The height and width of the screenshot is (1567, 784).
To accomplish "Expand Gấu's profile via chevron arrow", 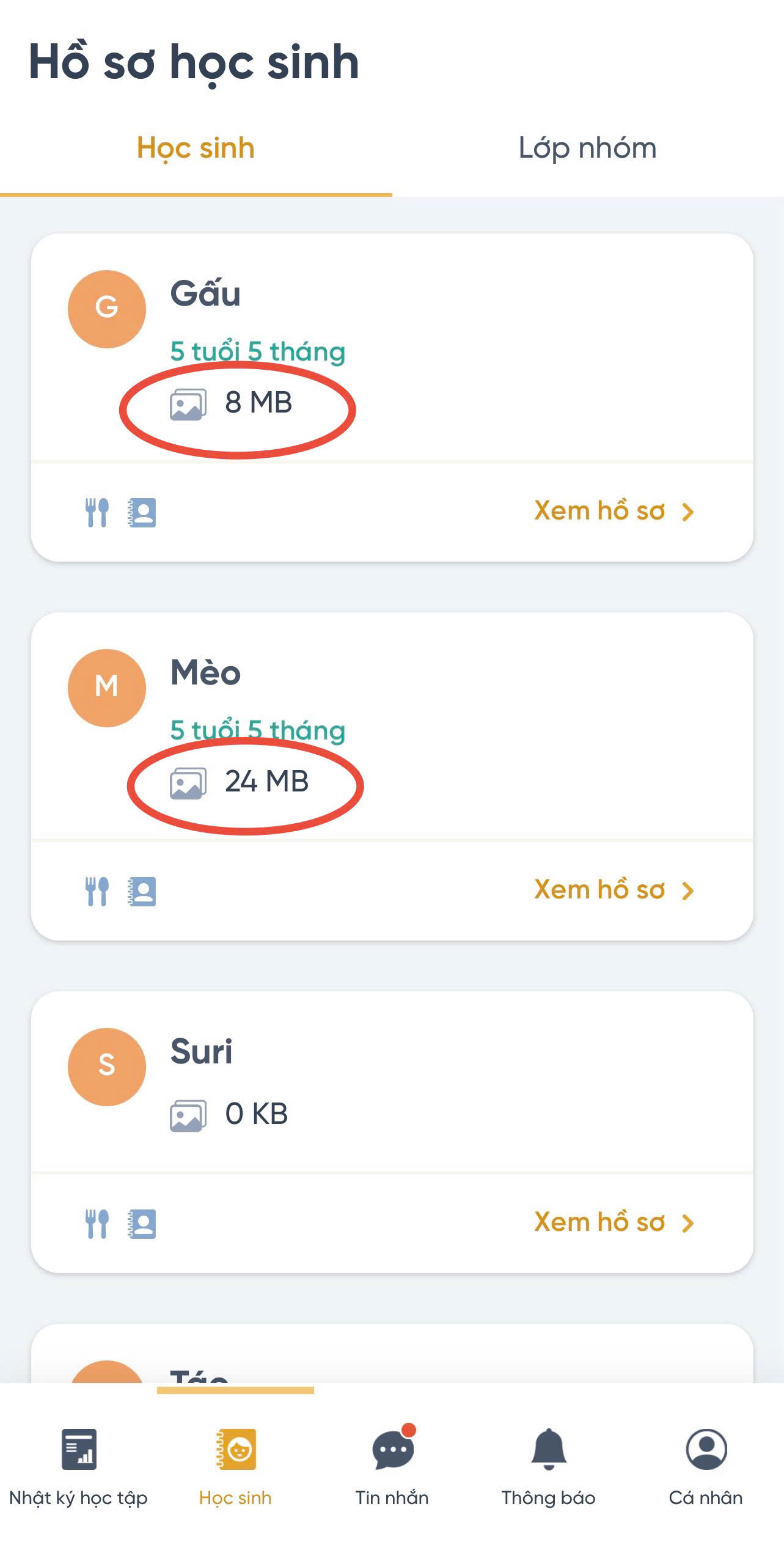I will click(x=688, y=512).
